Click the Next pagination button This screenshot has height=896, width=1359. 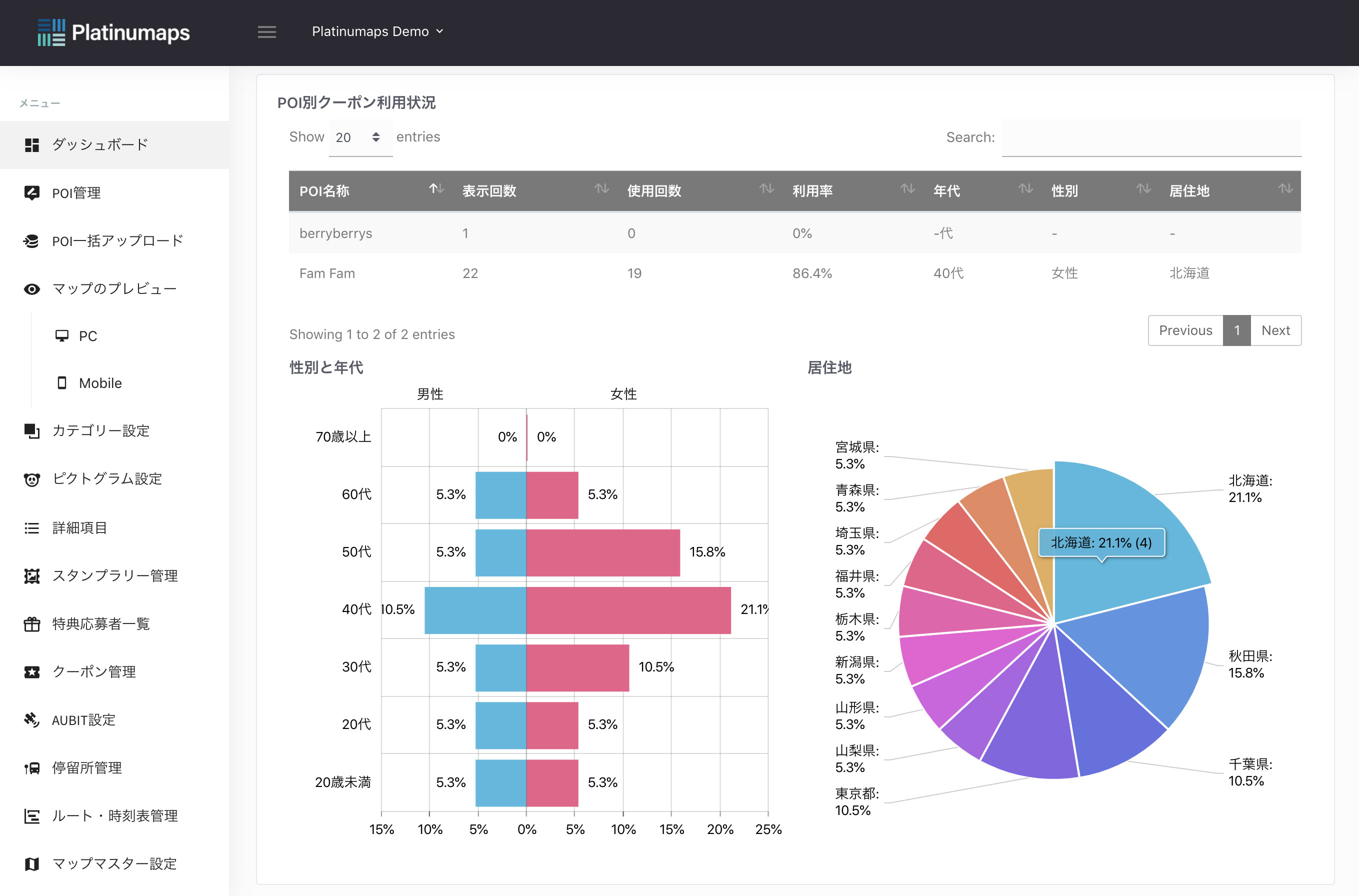[1275, 330]
